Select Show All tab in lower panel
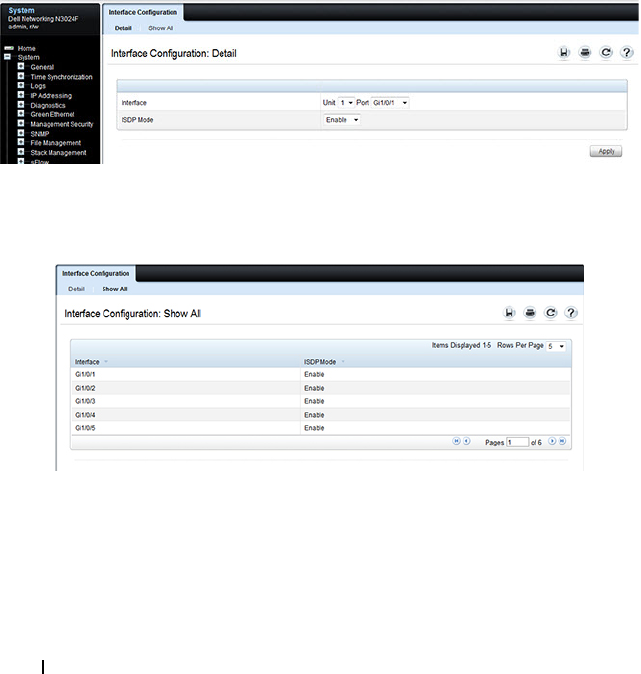This screenshot has height=674, width=641. (x=114, y=289)
